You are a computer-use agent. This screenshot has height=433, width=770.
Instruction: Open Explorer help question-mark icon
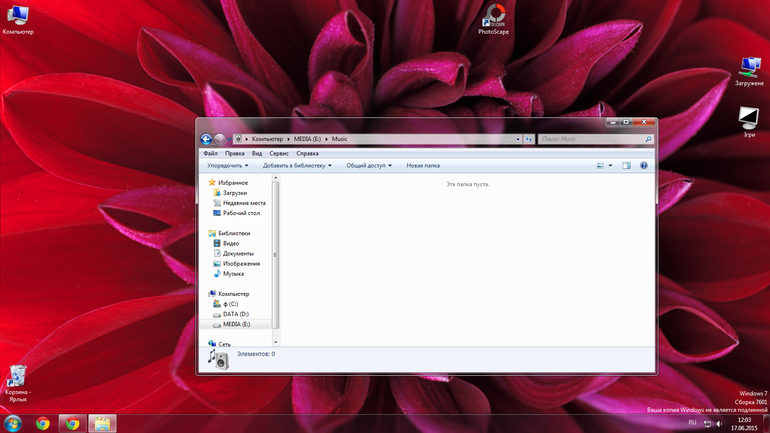point(644,166)
